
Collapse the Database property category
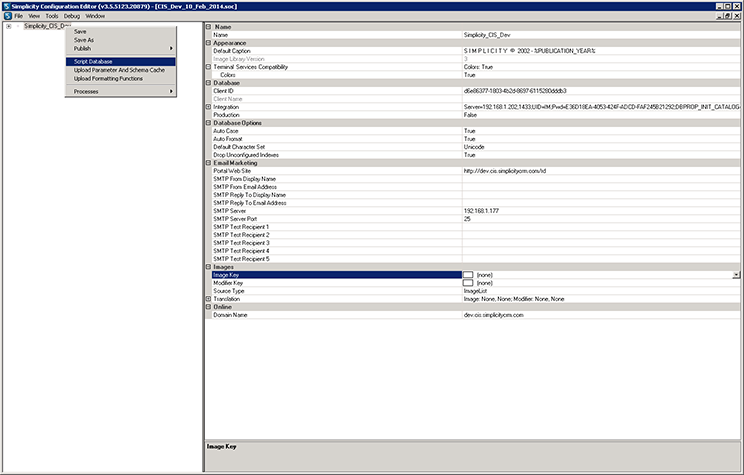(x=208, y=83)
